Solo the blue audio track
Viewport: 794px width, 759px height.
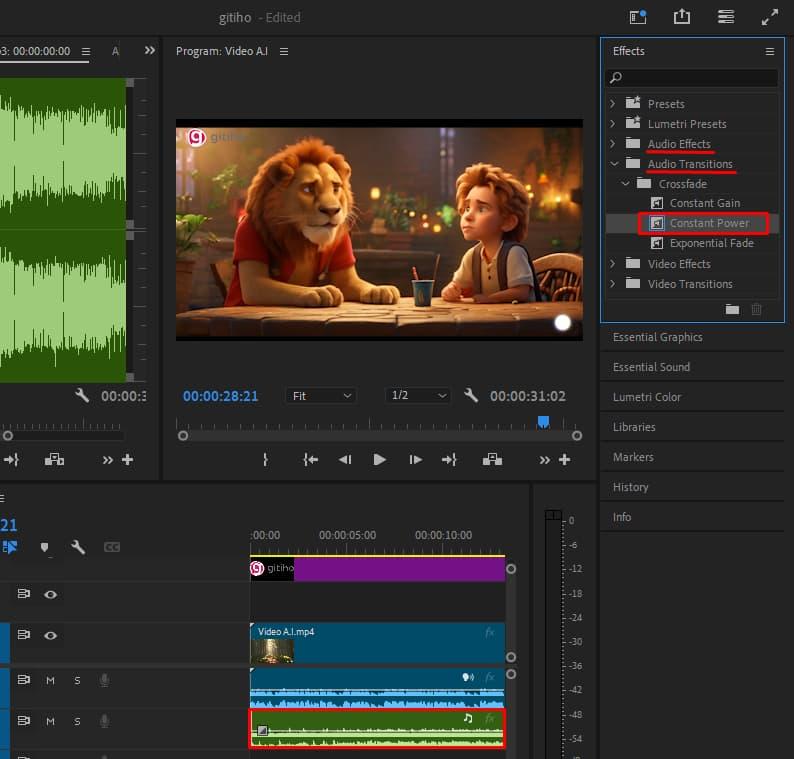coord(77,681)
